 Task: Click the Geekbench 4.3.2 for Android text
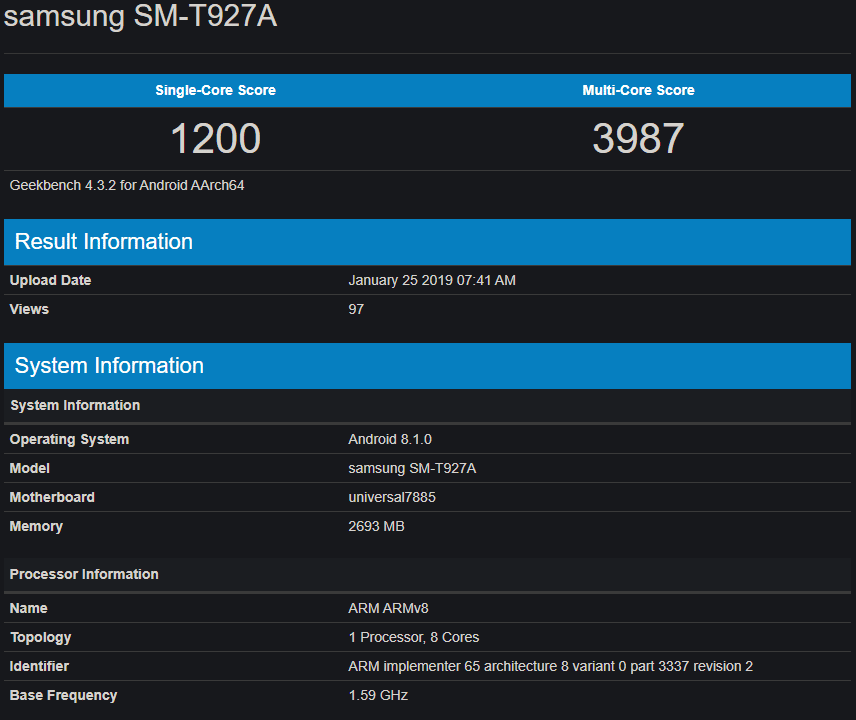[127, 185]
